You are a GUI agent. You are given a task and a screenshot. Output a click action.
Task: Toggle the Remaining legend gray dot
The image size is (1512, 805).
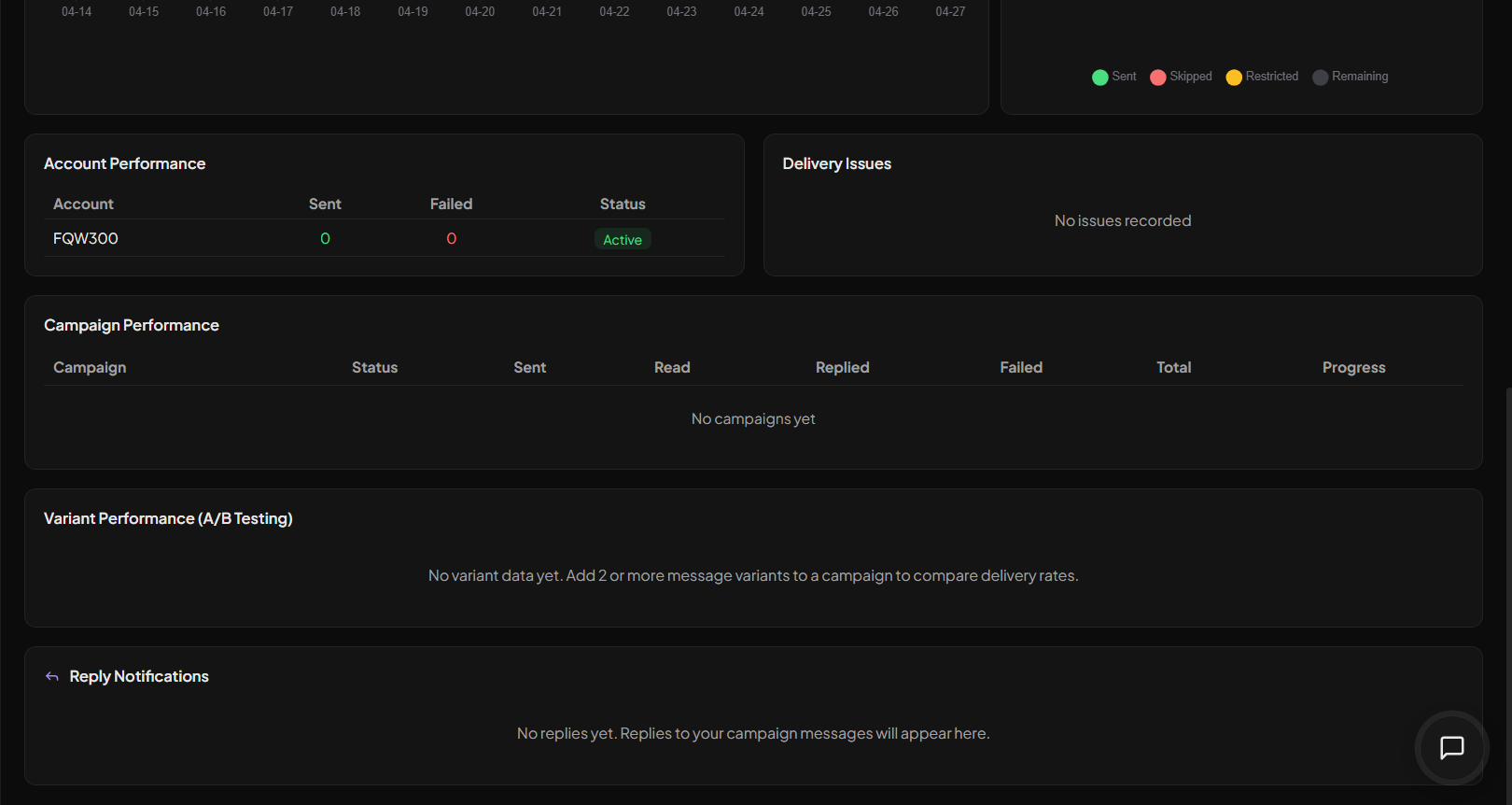1321,77
